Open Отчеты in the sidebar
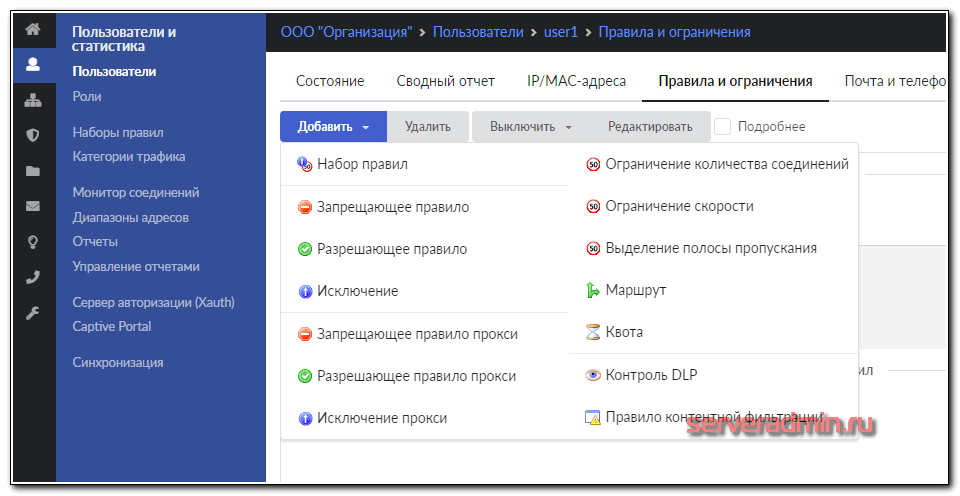The image size is (960, 496). pos(95,241)
